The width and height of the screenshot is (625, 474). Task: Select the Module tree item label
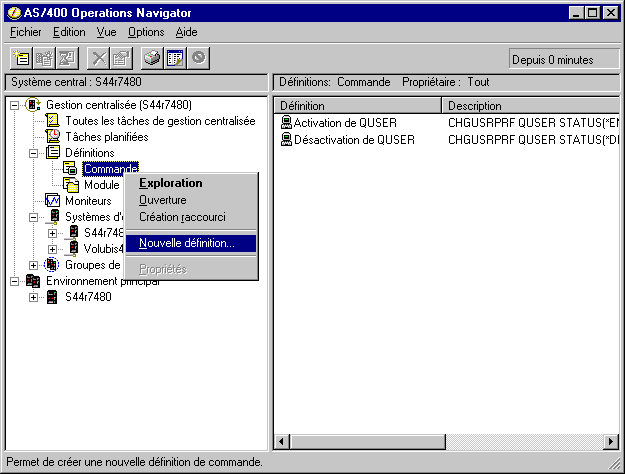[x=102, y=185]
